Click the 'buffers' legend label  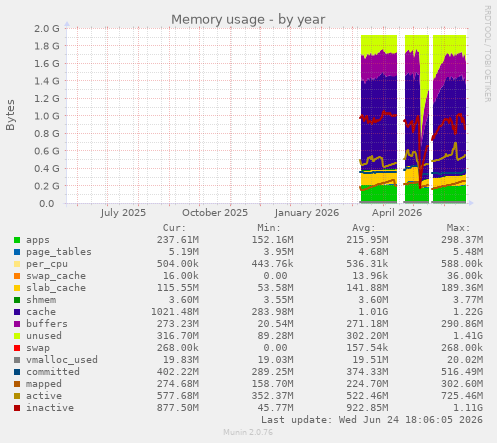[x=47, y=324]
